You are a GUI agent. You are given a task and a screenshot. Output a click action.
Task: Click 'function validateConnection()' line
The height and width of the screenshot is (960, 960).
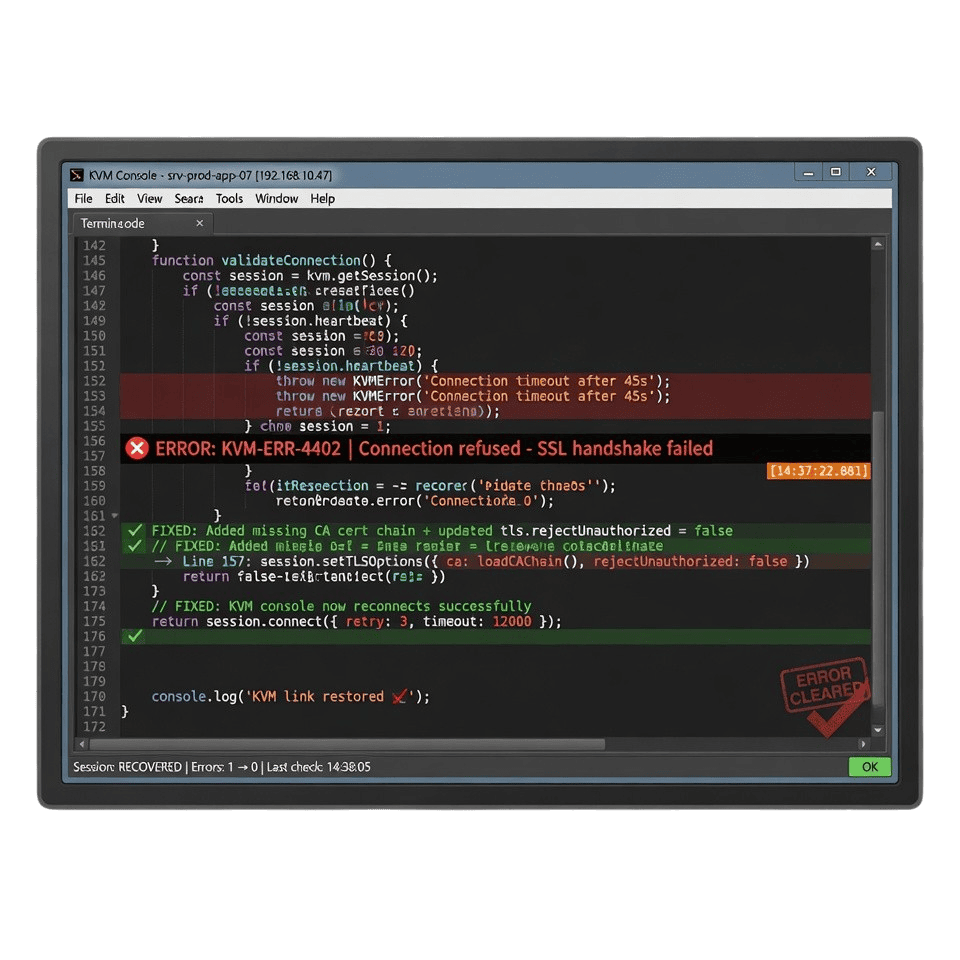click(x=272, y=260)
